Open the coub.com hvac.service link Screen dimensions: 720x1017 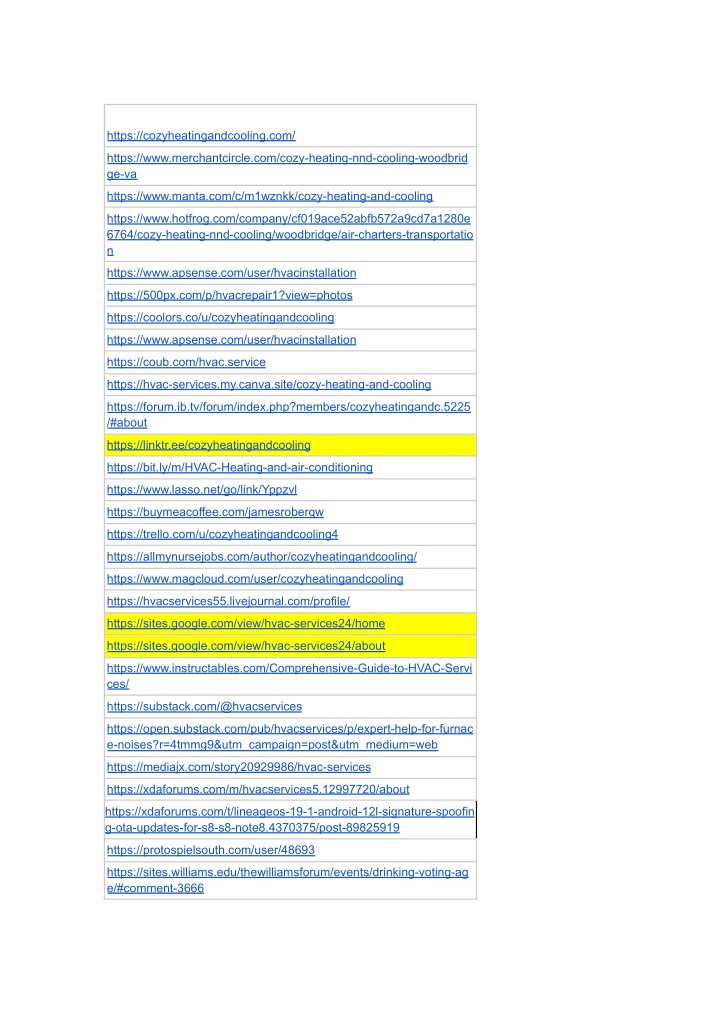(x=186, y=362)
